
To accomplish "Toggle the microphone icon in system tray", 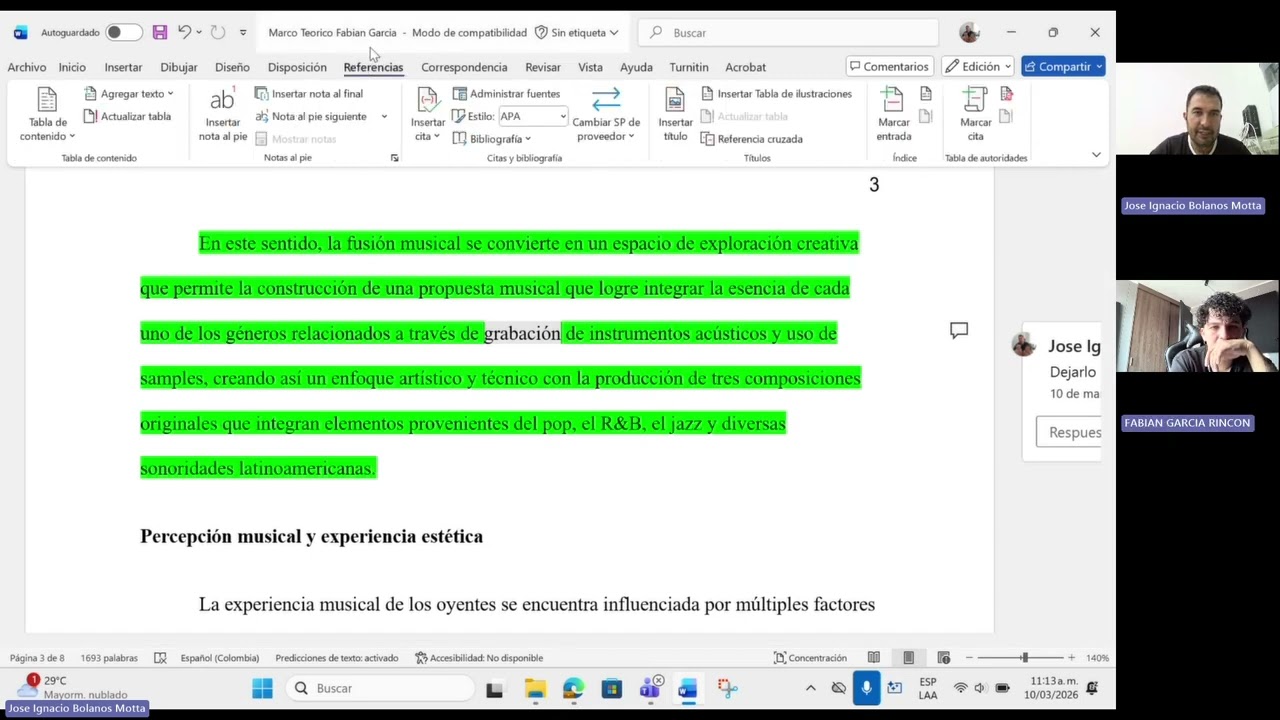I will coord(866,688).
